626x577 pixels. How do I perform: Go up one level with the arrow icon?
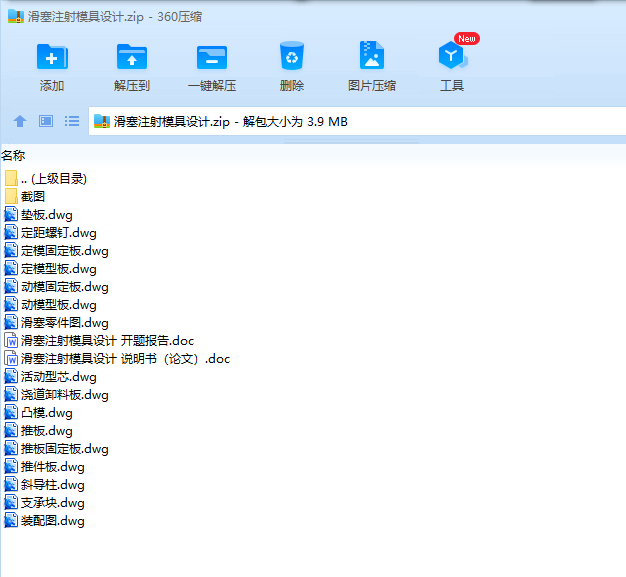[x=20, y=121]
